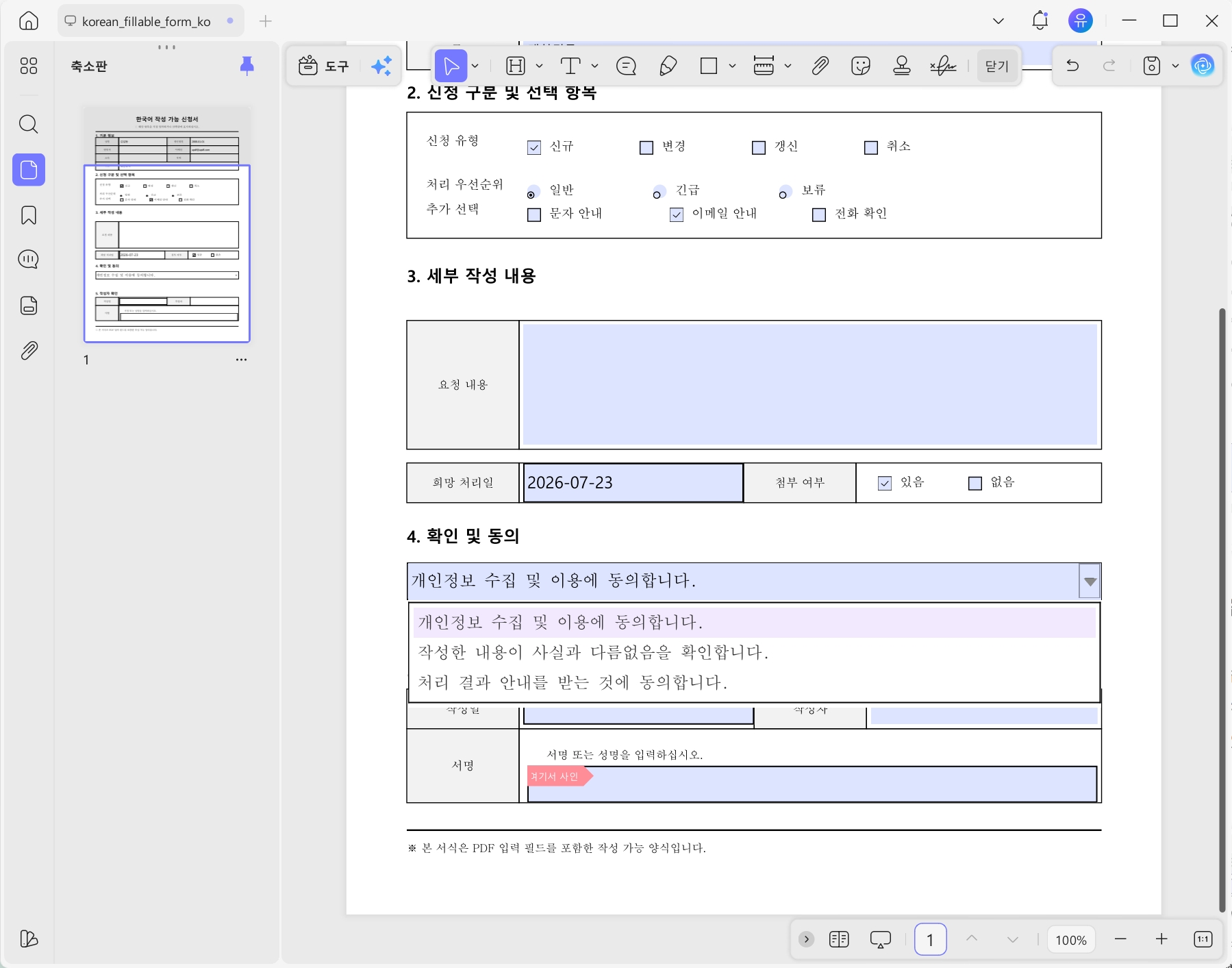Screen dimensions: 1232x968
Task: Select the 보류 radio button
Action: tap(783, 193)
